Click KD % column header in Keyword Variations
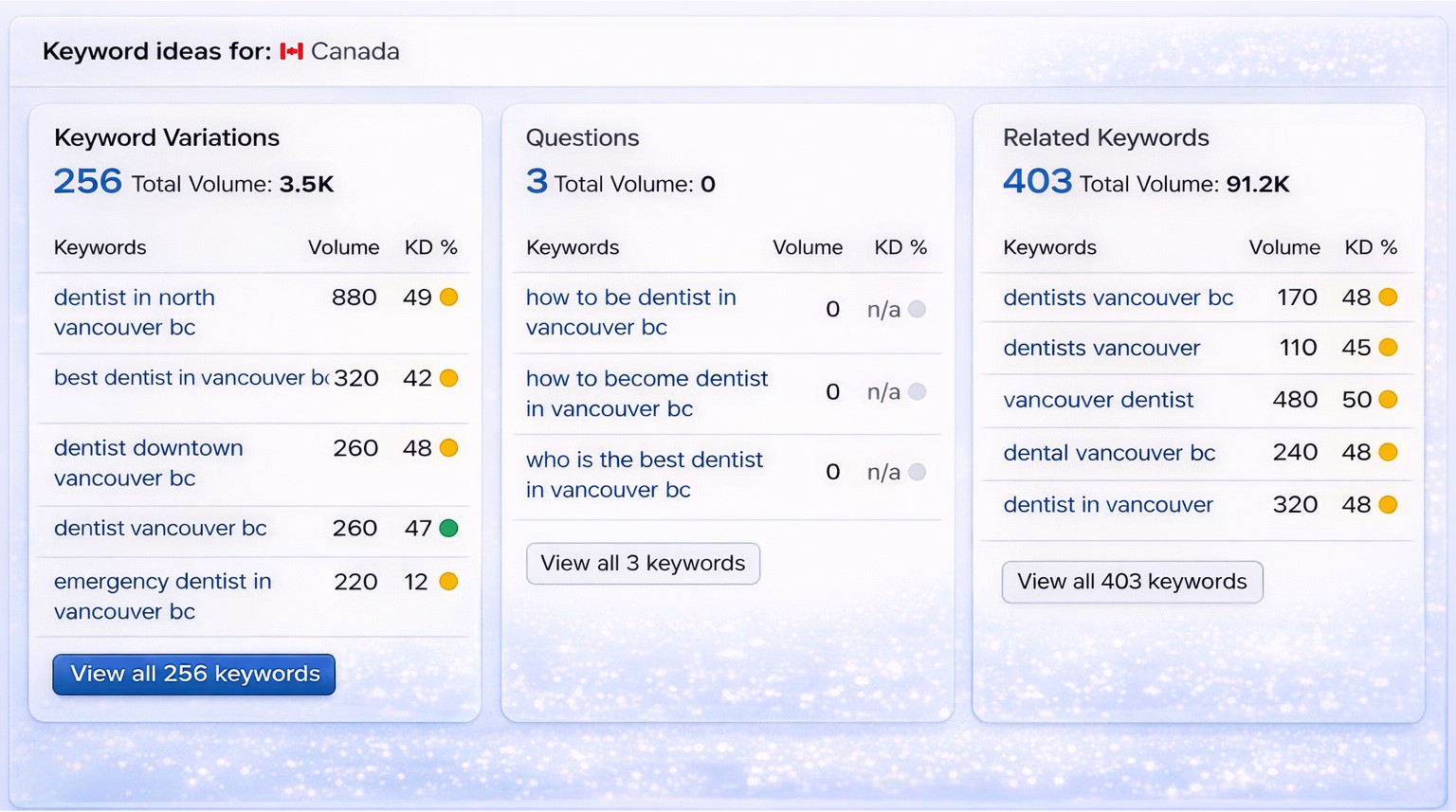The image size is (1456, 812). click(431, 247)
